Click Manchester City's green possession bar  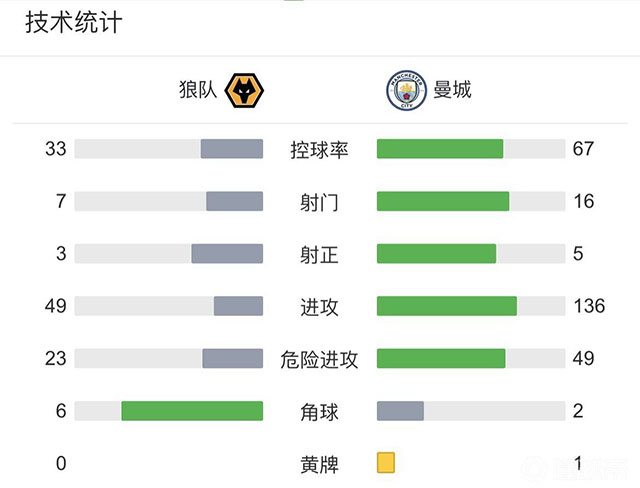pyautogui.click(x=440, y=149)
